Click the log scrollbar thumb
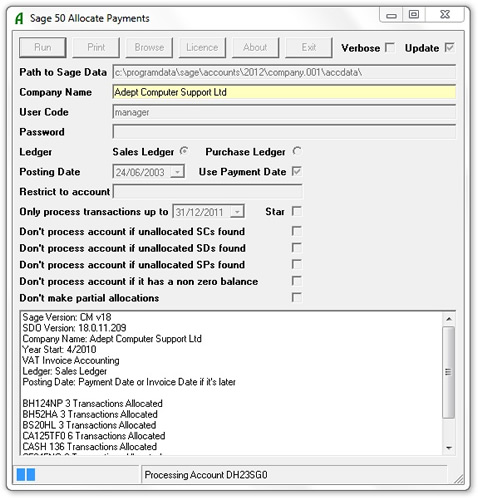Screen dimensions: 478x500 [x=449, y=372]
